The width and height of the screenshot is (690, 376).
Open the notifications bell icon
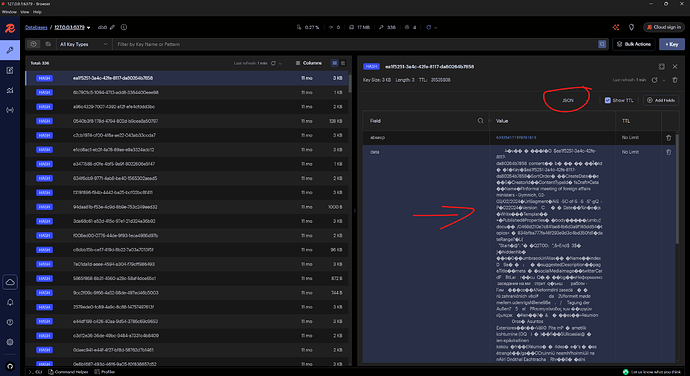coord(10,302)
